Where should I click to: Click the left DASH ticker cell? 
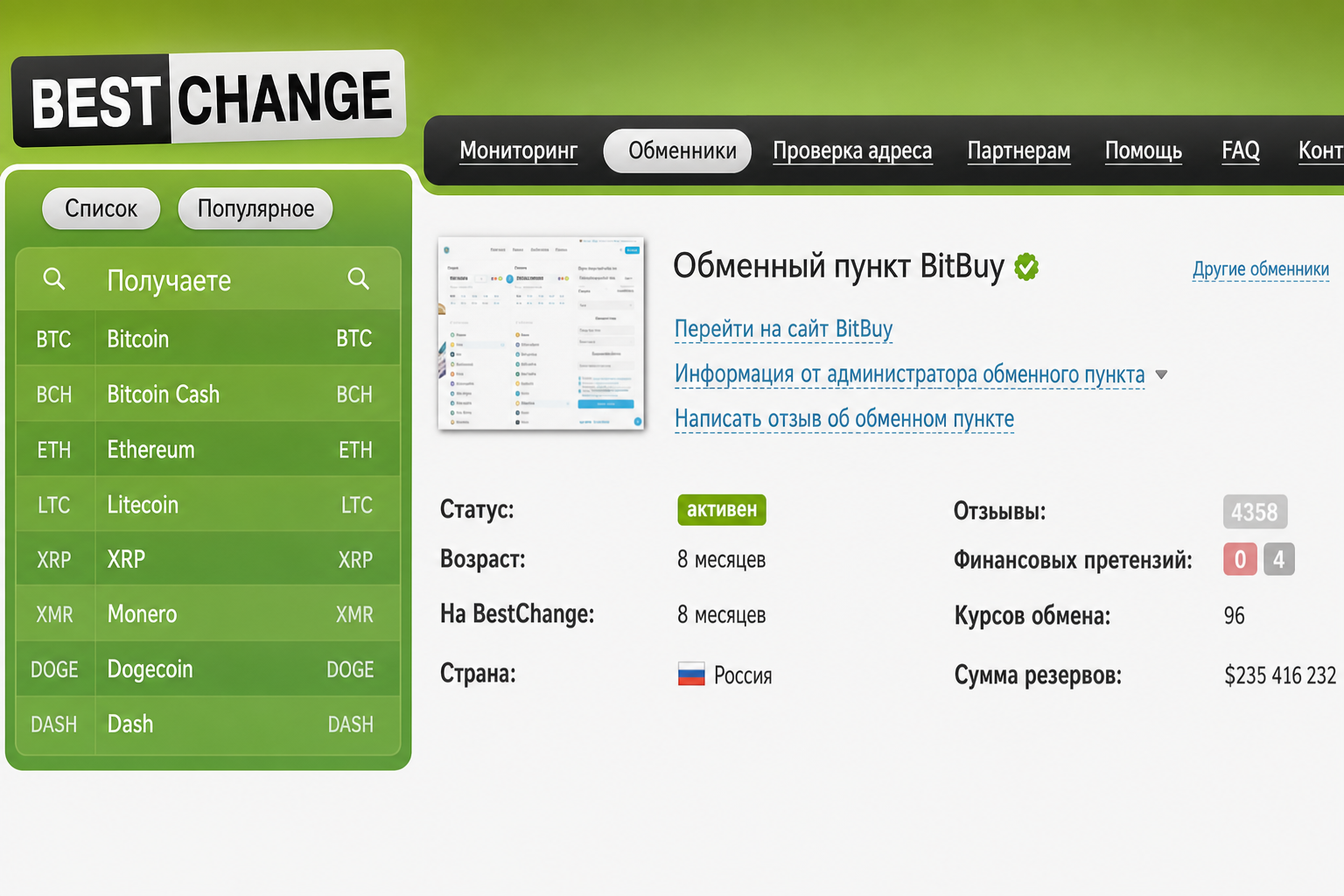click(x=54, y=724)
